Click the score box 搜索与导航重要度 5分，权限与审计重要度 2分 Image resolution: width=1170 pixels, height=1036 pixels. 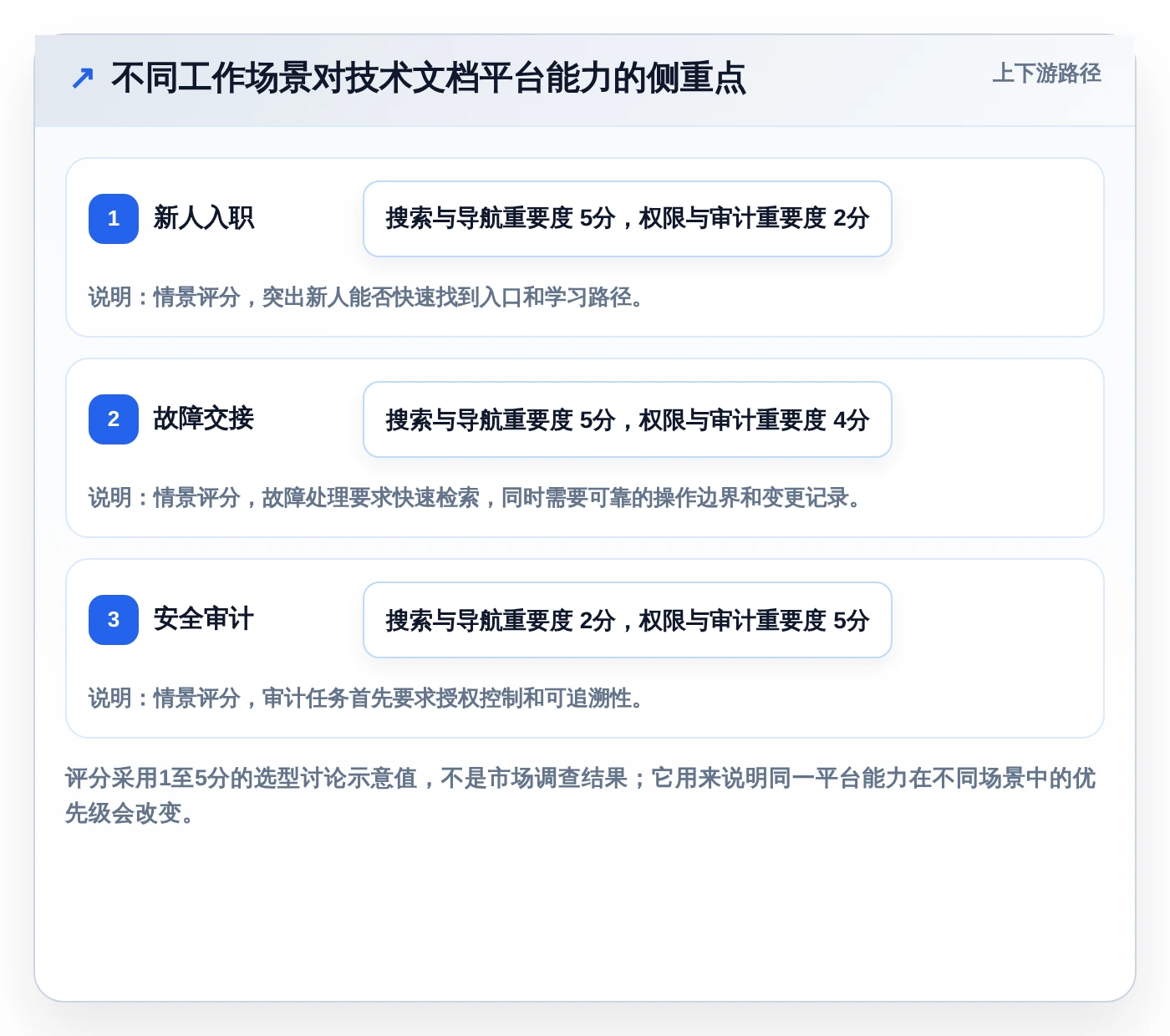tap(628, 219)
